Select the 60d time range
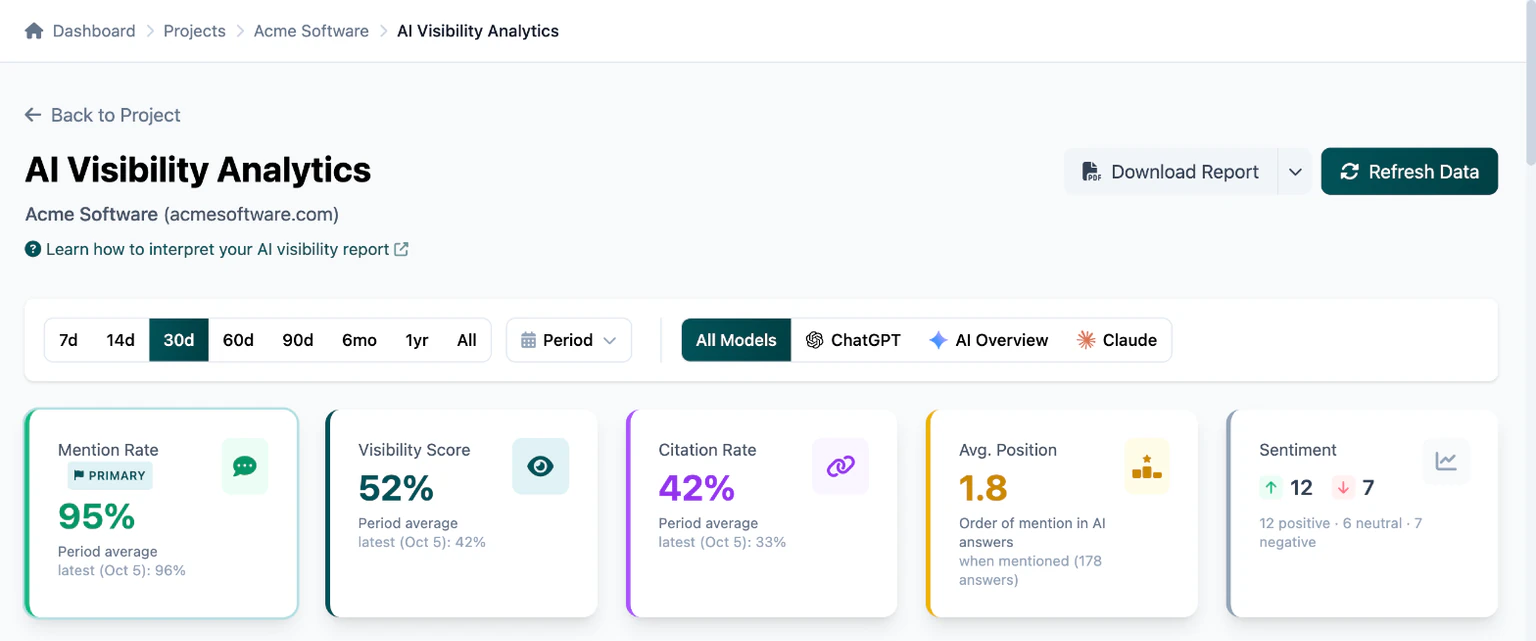1536x641 pixels. tap(238, 340)
